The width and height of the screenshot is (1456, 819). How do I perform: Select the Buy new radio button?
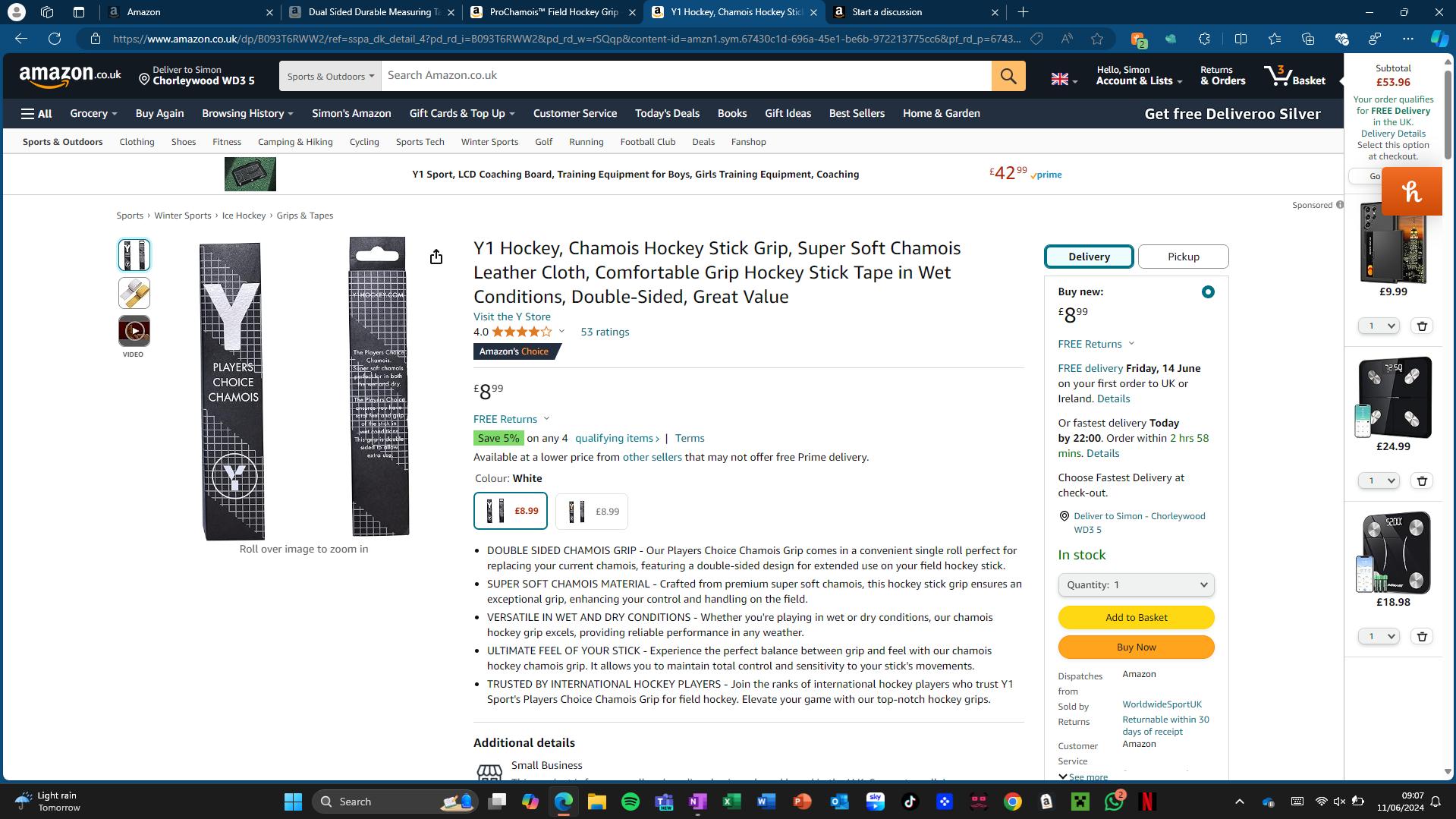(1208, 292)
